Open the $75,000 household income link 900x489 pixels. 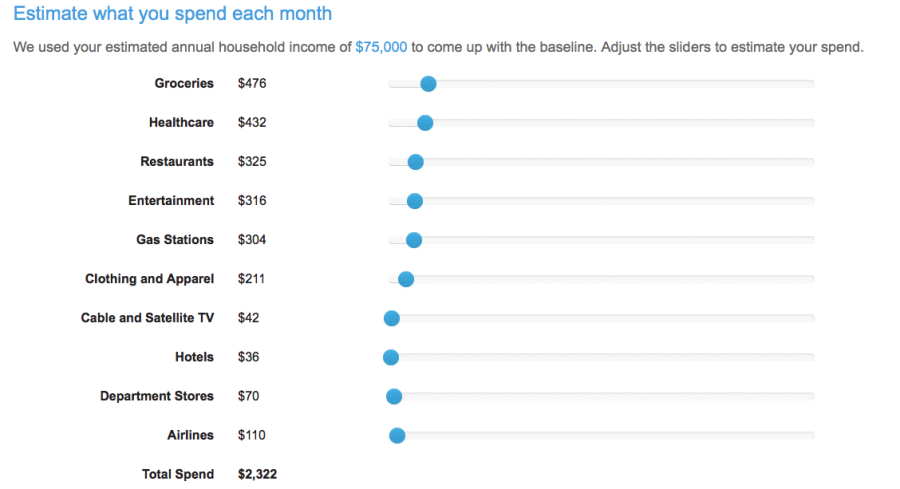[381, 47]
